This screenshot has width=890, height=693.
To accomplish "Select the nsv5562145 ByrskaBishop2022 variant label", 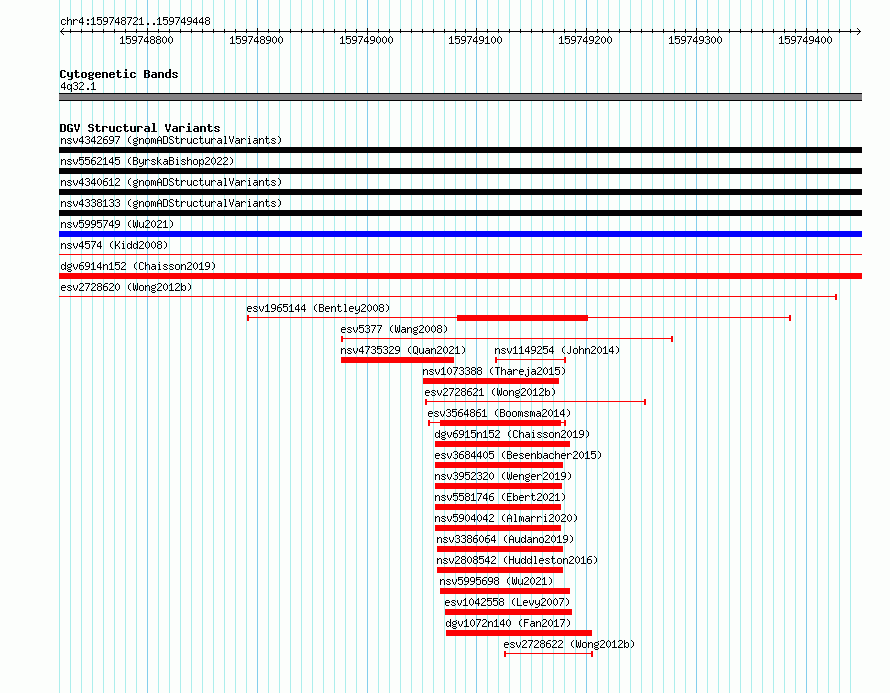I will point(147,161).
